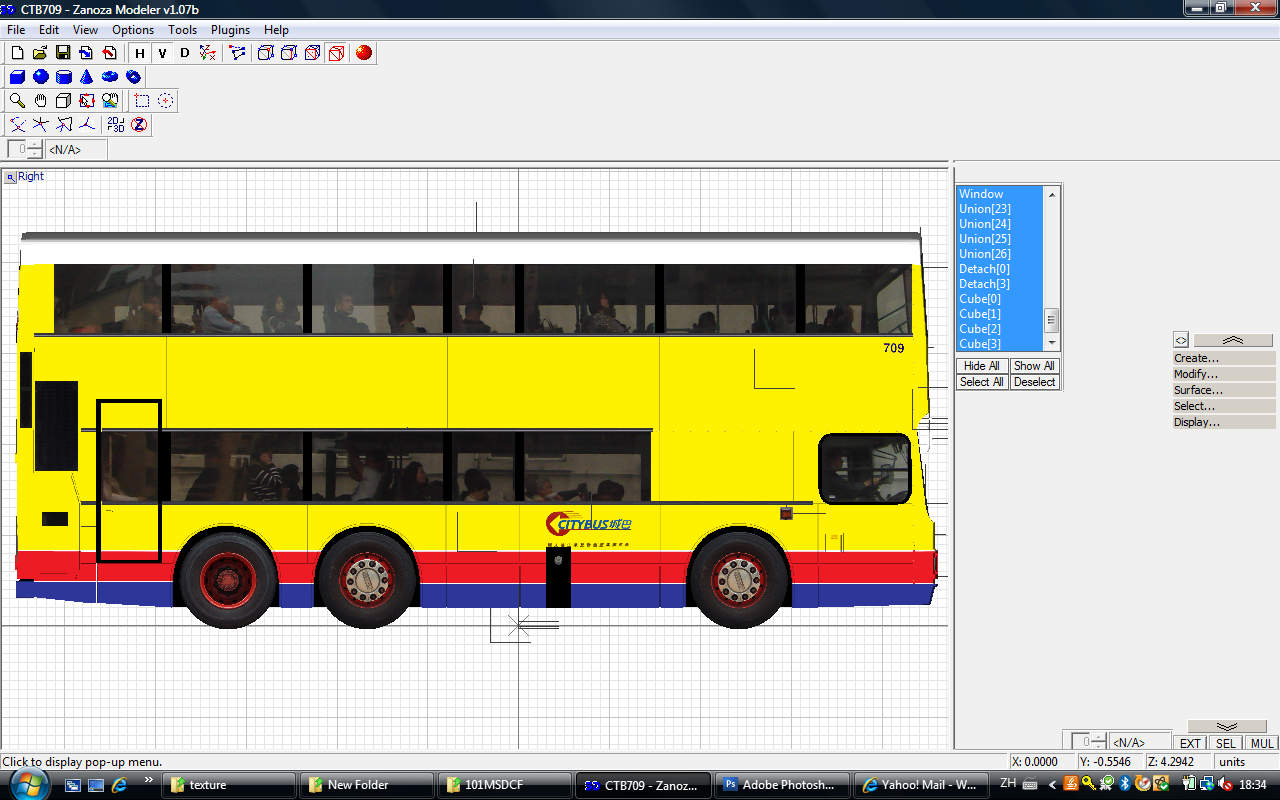
Task: Open the Tools menu
Action: point(182,30)
